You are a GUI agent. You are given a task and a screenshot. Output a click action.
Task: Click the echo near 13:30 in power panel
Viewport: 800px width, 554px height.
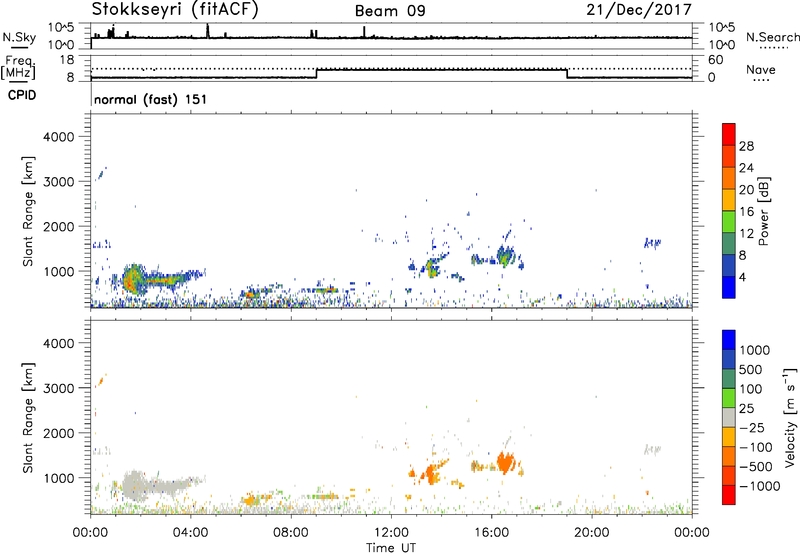click(432, 268)
